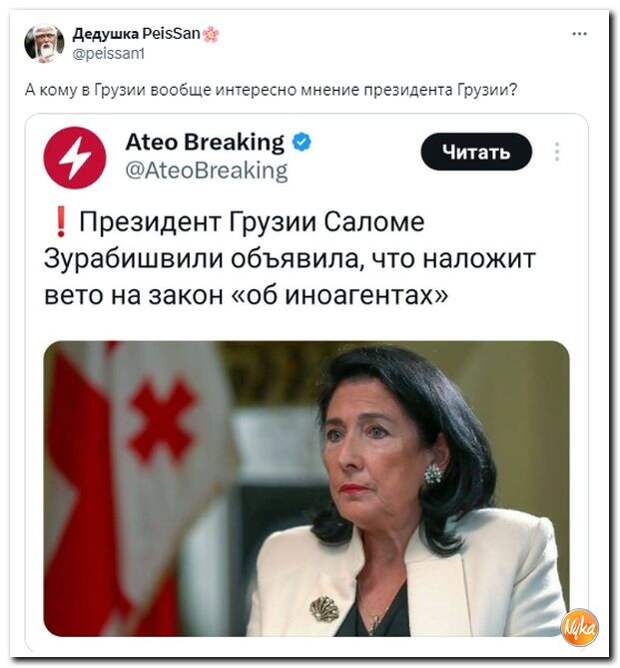
Task: Open the @peissan1 handle link
Action: pos(108,54)
